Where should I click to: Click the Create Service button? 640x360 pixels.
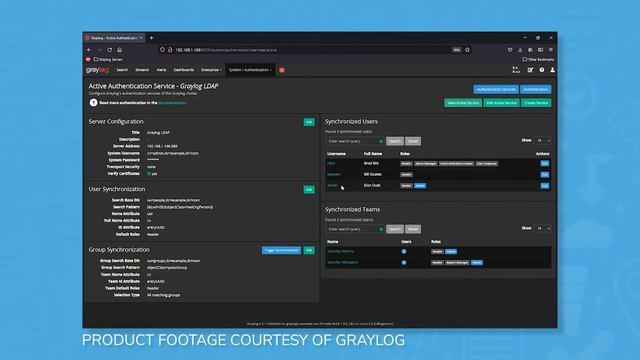pos(536,103)
